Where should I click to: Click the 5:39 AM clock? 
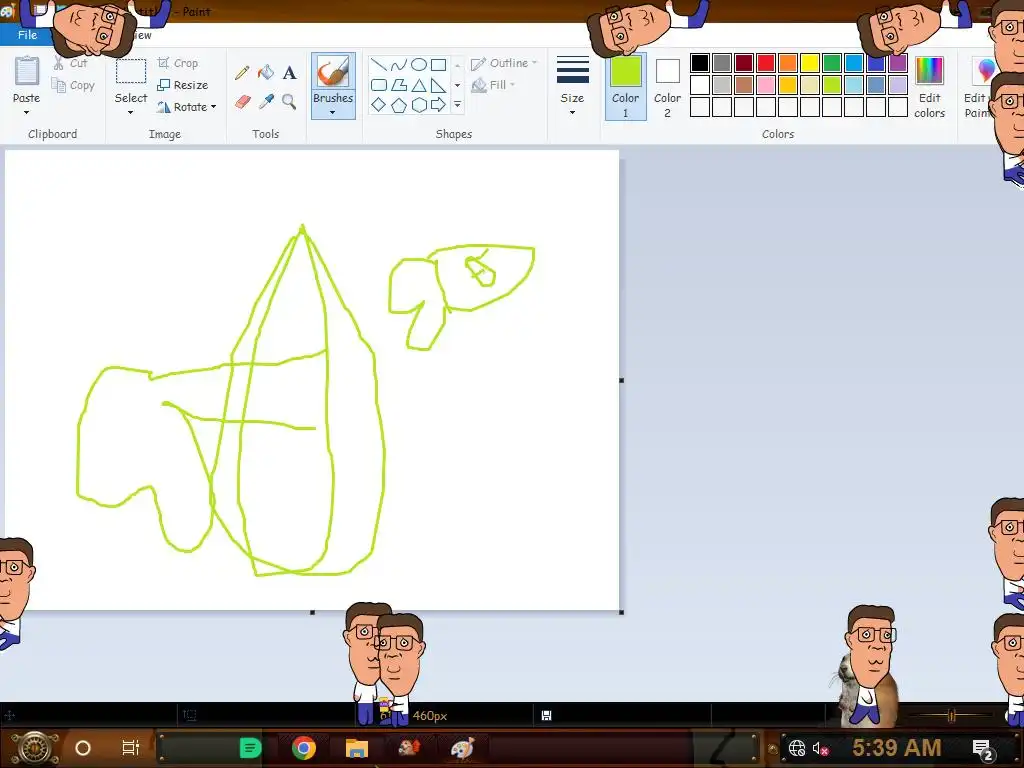click(x=897, y=748)
